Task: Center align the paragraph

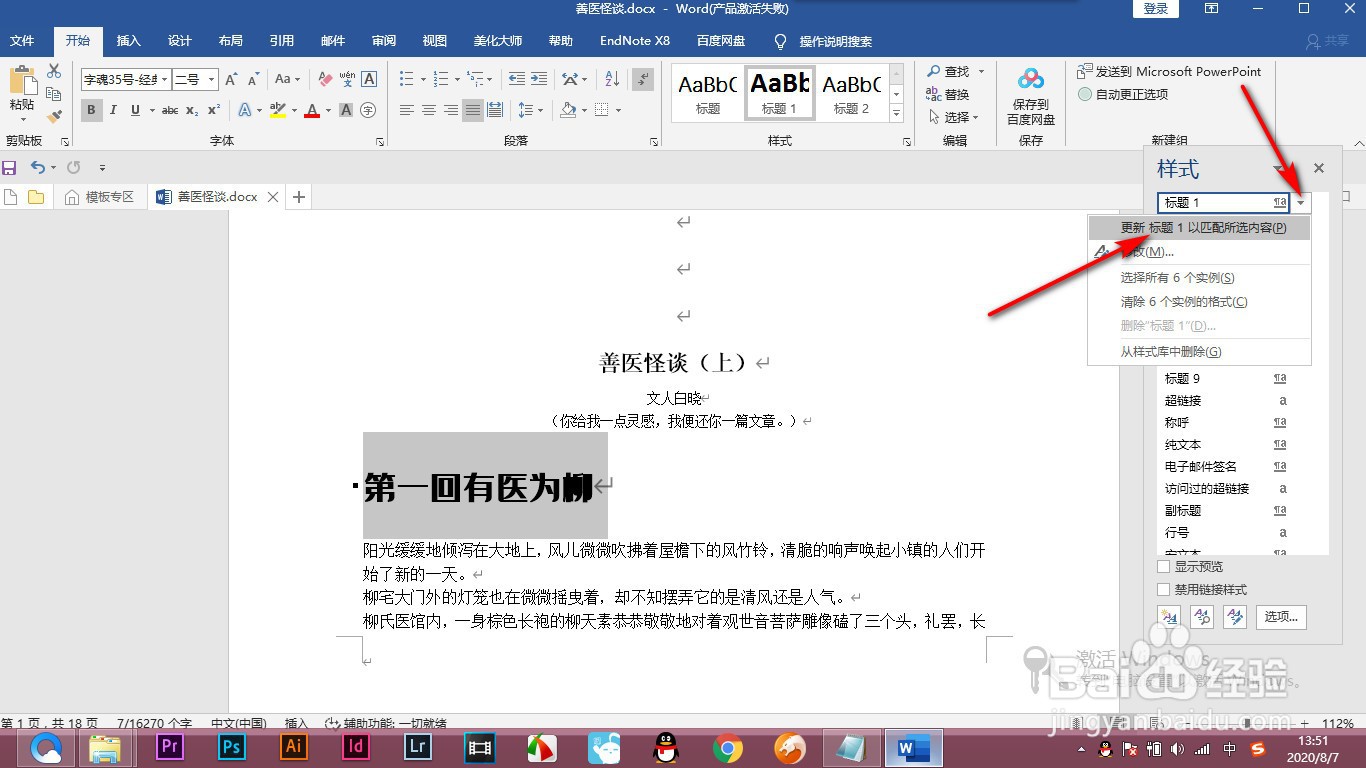Action: [x=429, y=110]
